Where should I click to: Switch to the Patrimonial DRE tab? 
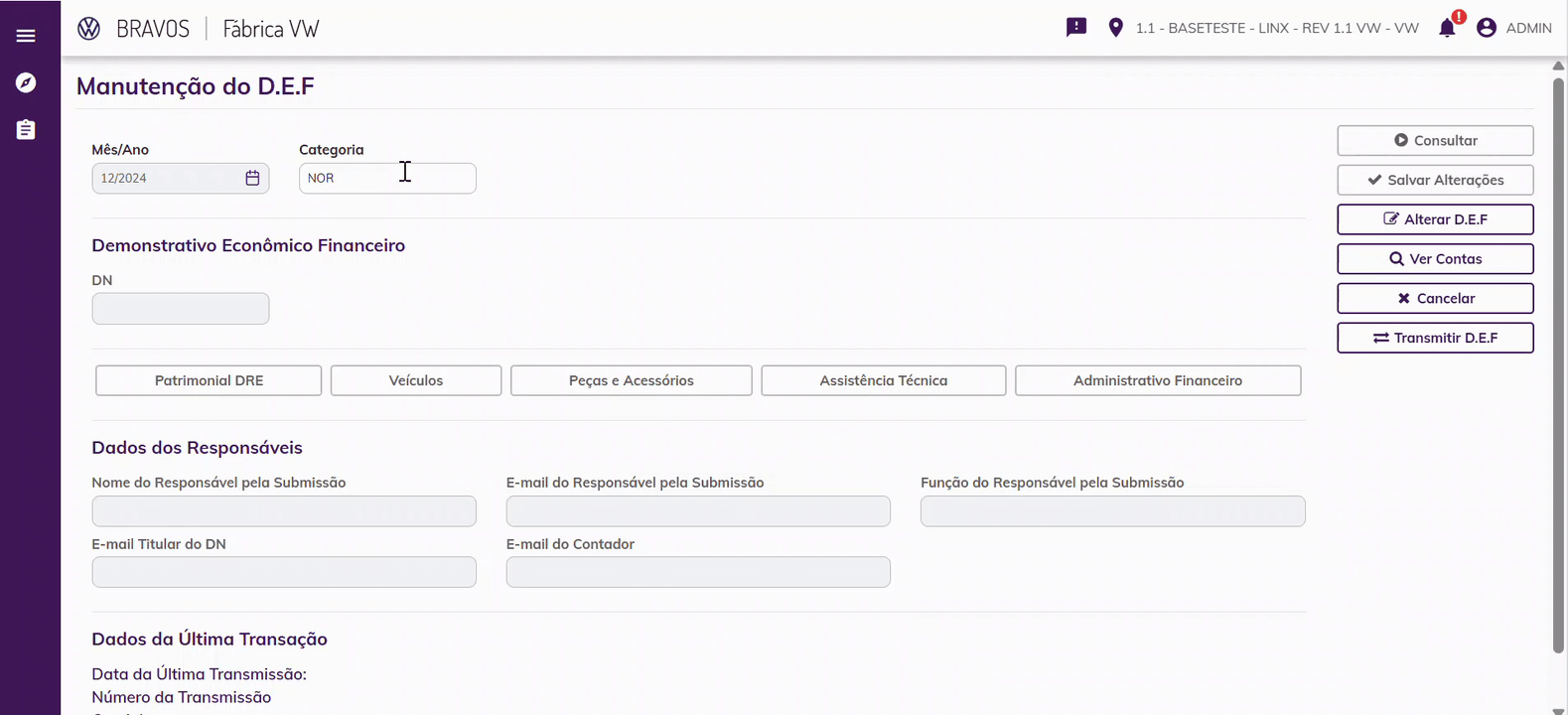click(209, 380)
